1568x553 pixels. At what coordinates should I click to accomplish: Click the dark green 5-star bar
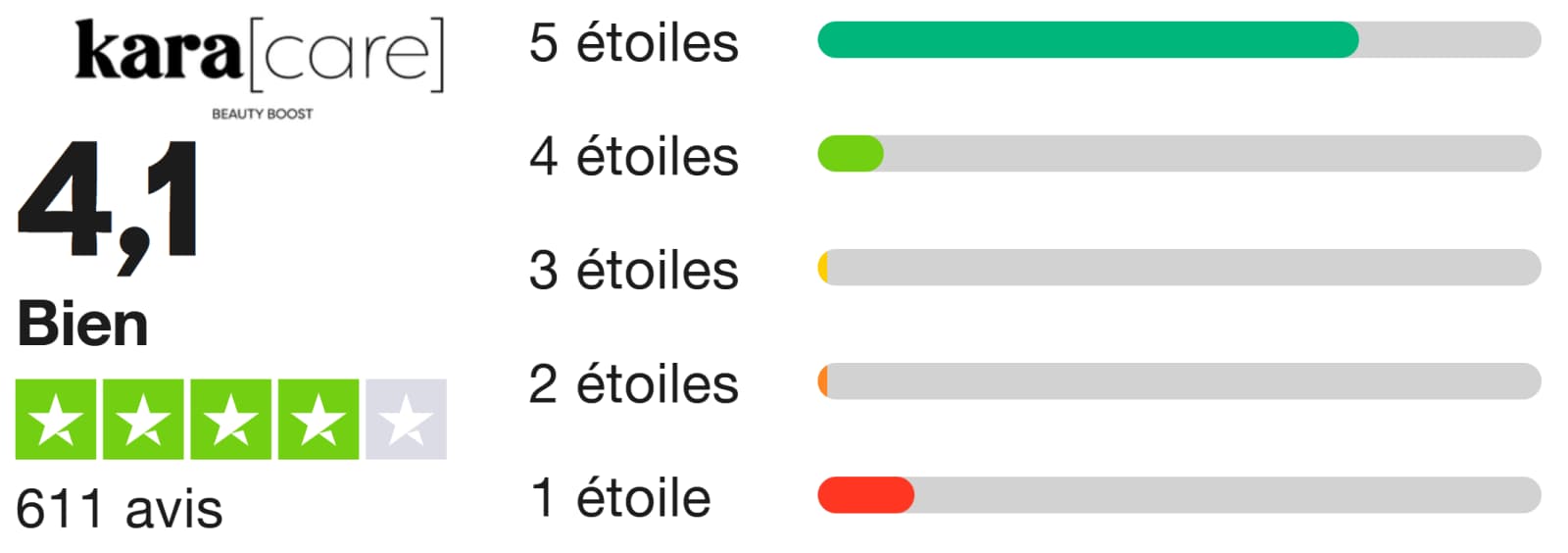(x=1088, y=40)
